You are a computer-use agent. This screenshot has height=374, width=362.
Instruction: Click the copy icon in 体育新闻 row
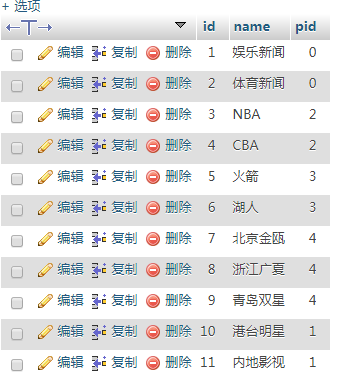coord(99,84)
